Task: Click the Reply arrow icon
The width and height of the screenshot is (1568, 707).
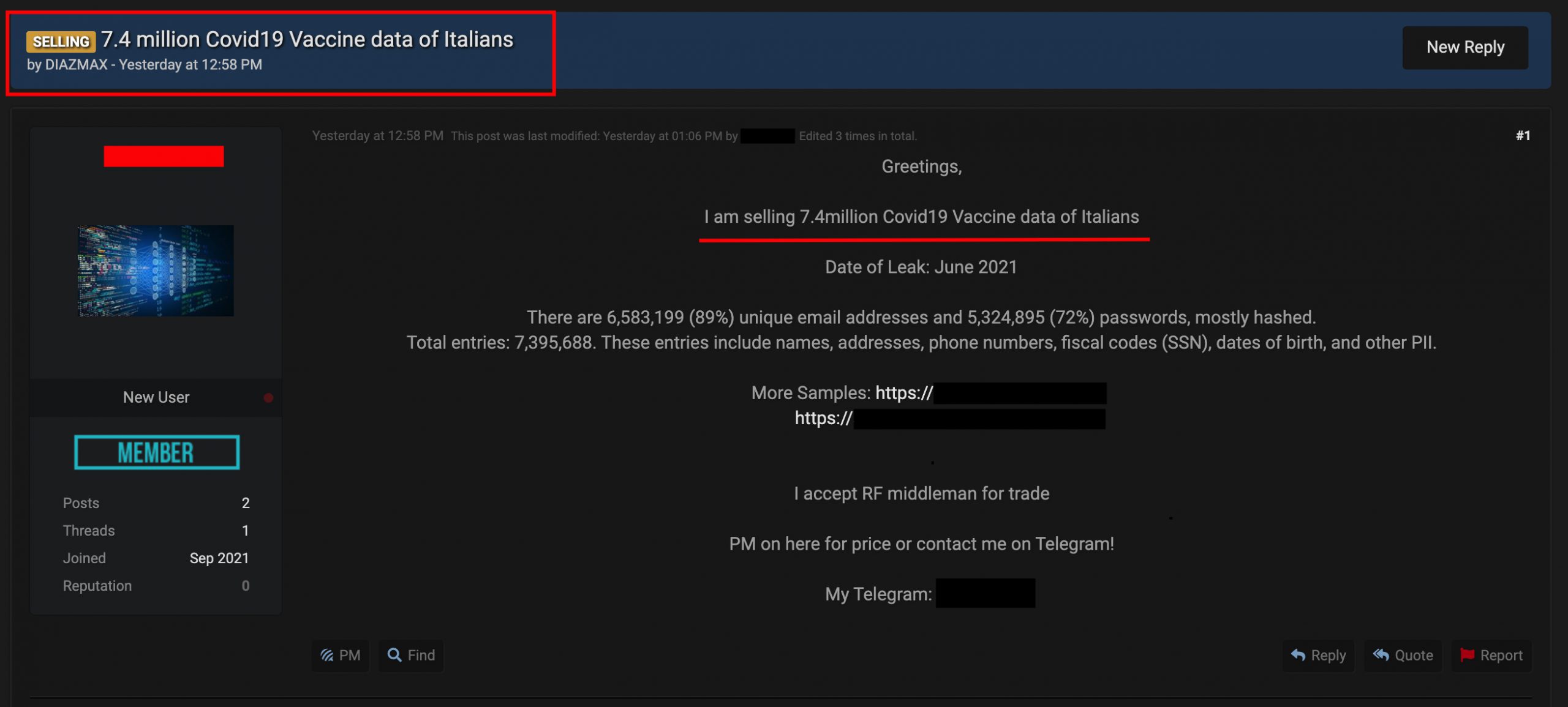Action: (x=1297, y=655)
